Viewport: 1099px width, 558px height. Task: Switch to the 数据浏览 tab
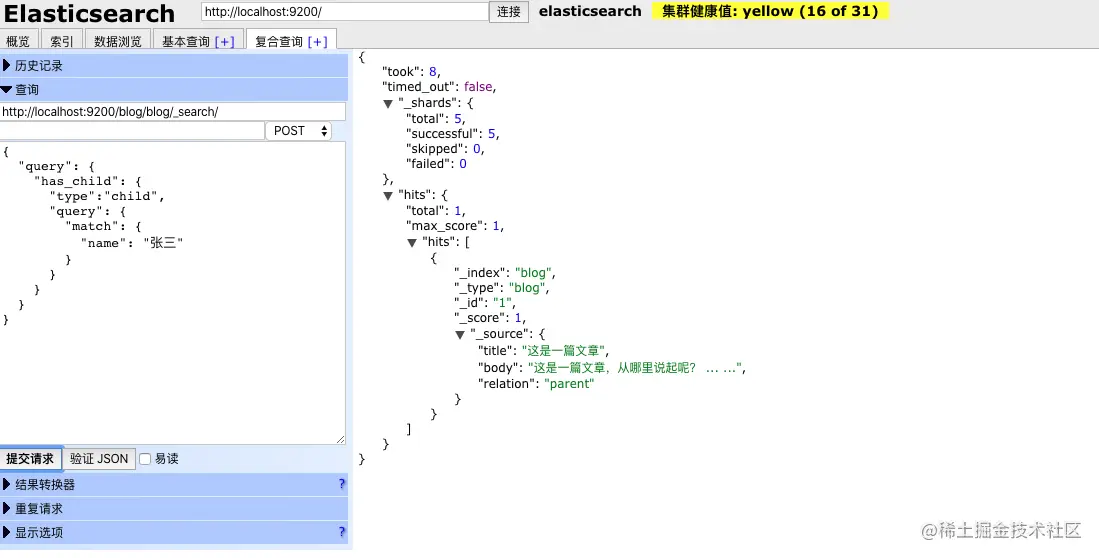tap(118, 41)
